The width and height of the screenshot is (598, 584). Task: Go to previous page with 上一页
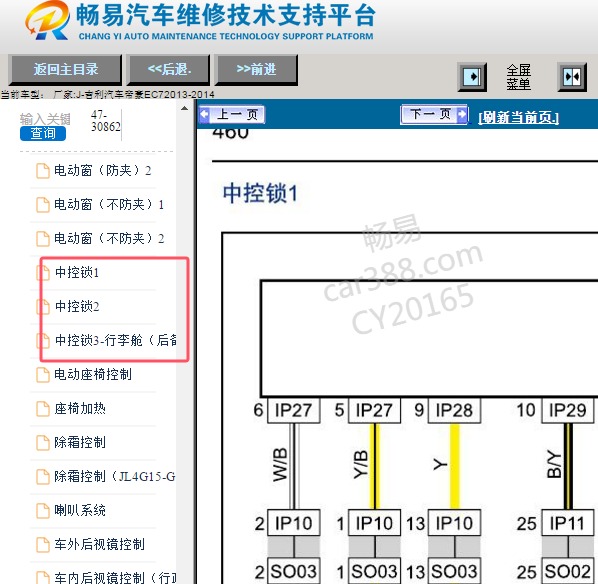(231, 114)
